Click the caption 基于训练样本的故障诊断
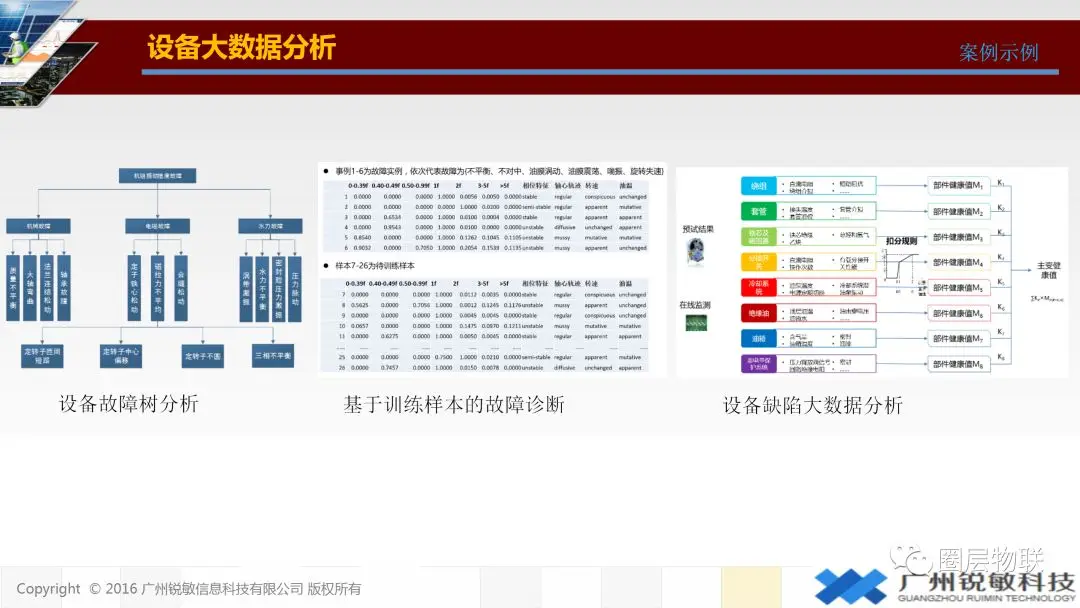The width and height of the screenshot is (1080, 608). [454, 404]
